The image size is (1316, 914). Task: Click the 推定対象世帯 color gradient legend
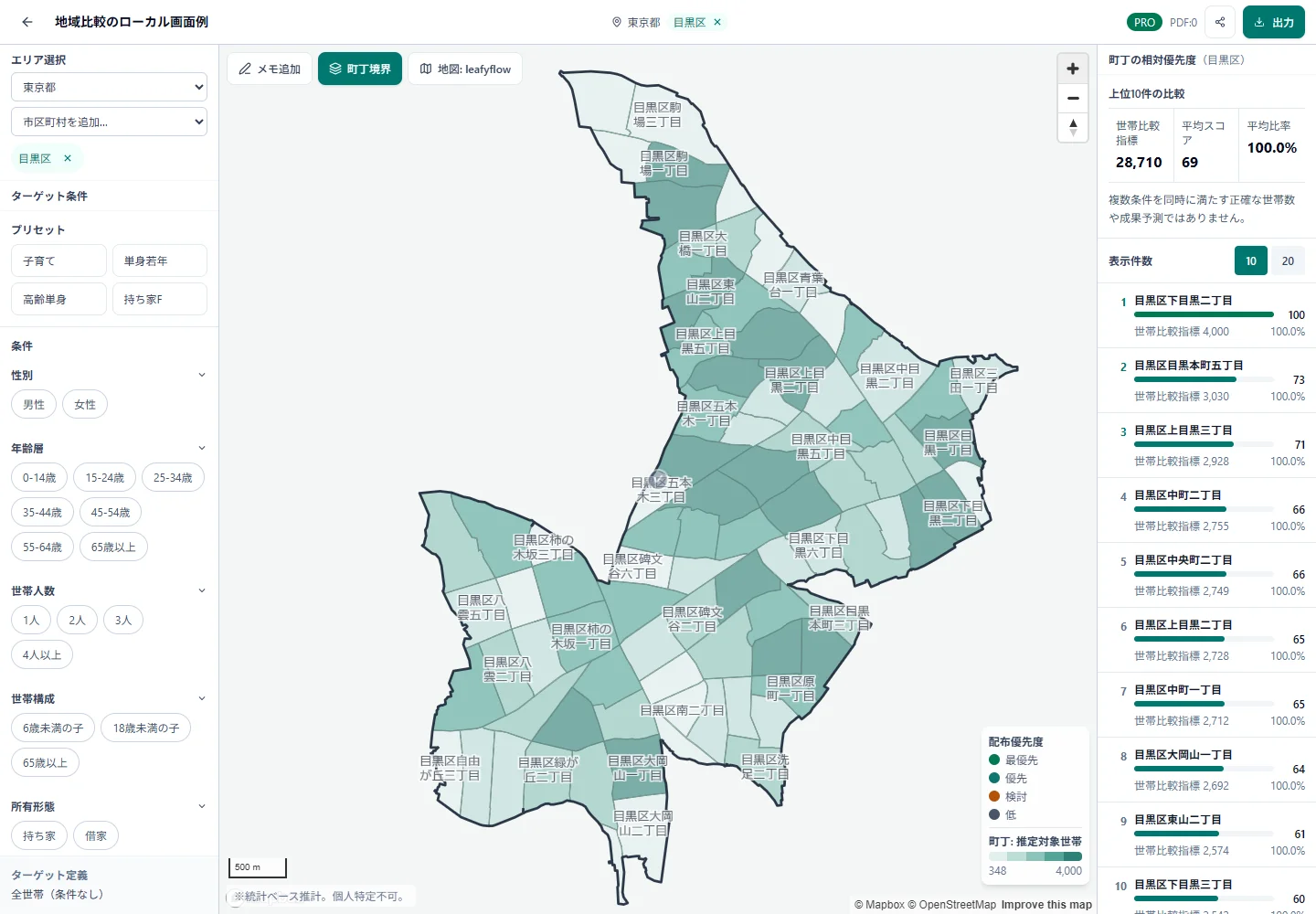1035,856
